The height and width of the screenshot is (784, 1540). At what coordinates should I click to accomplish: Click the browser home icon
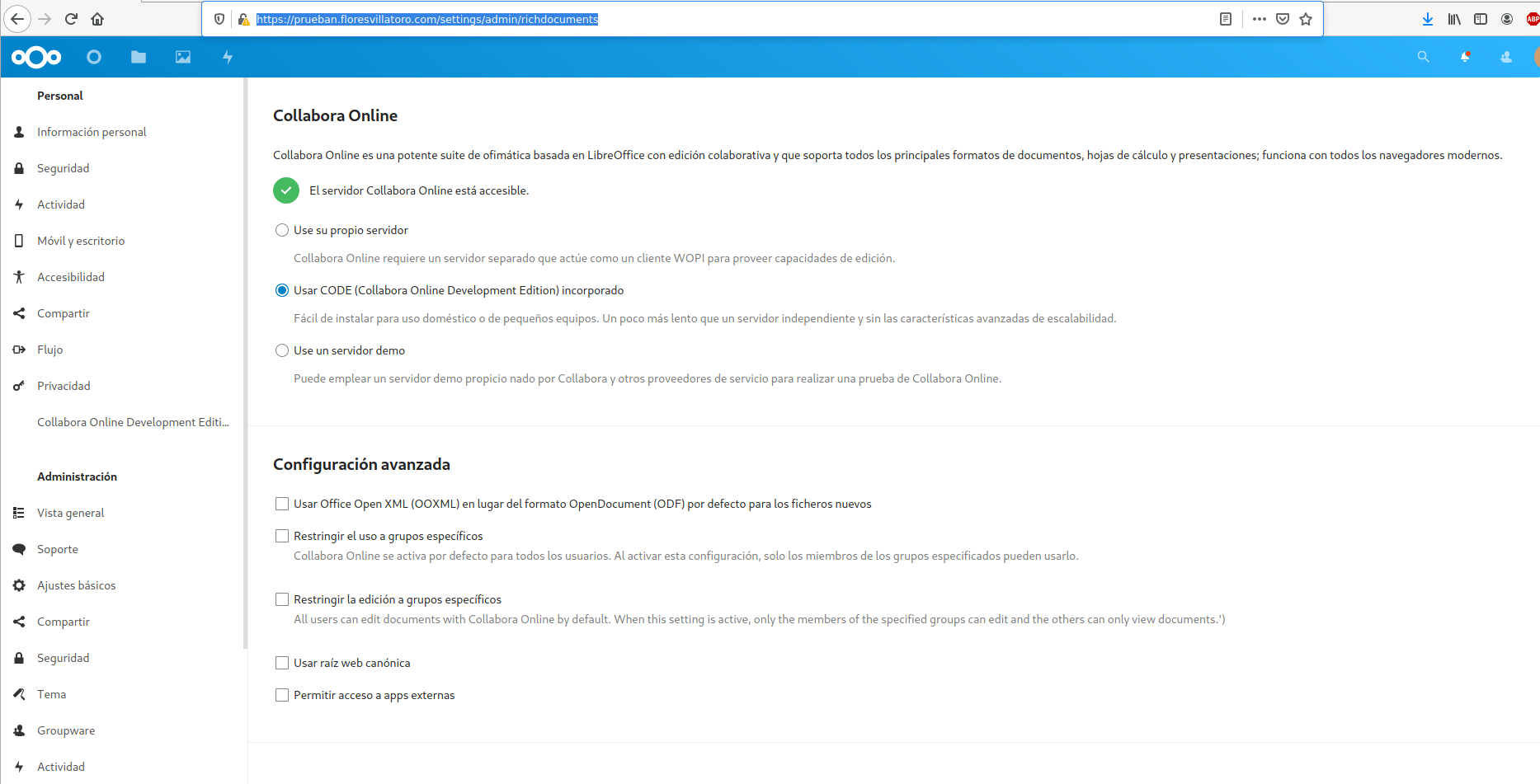97,19
